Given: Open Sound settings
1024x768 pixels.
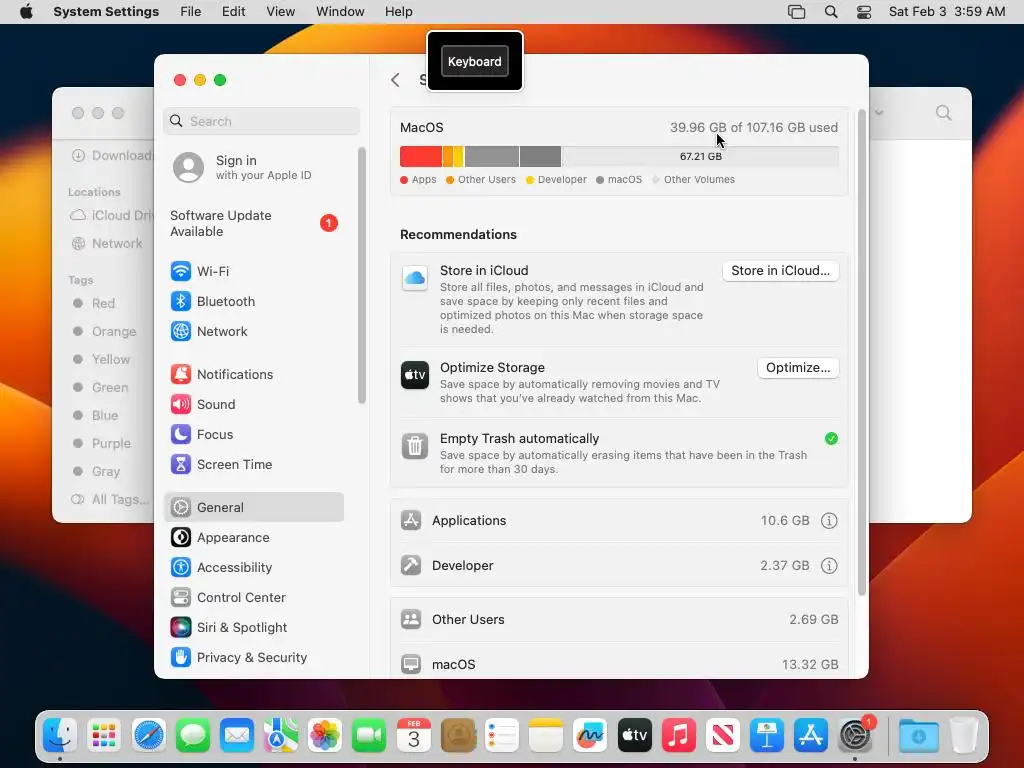Looking at the screenshot, I should pos(253,404).
